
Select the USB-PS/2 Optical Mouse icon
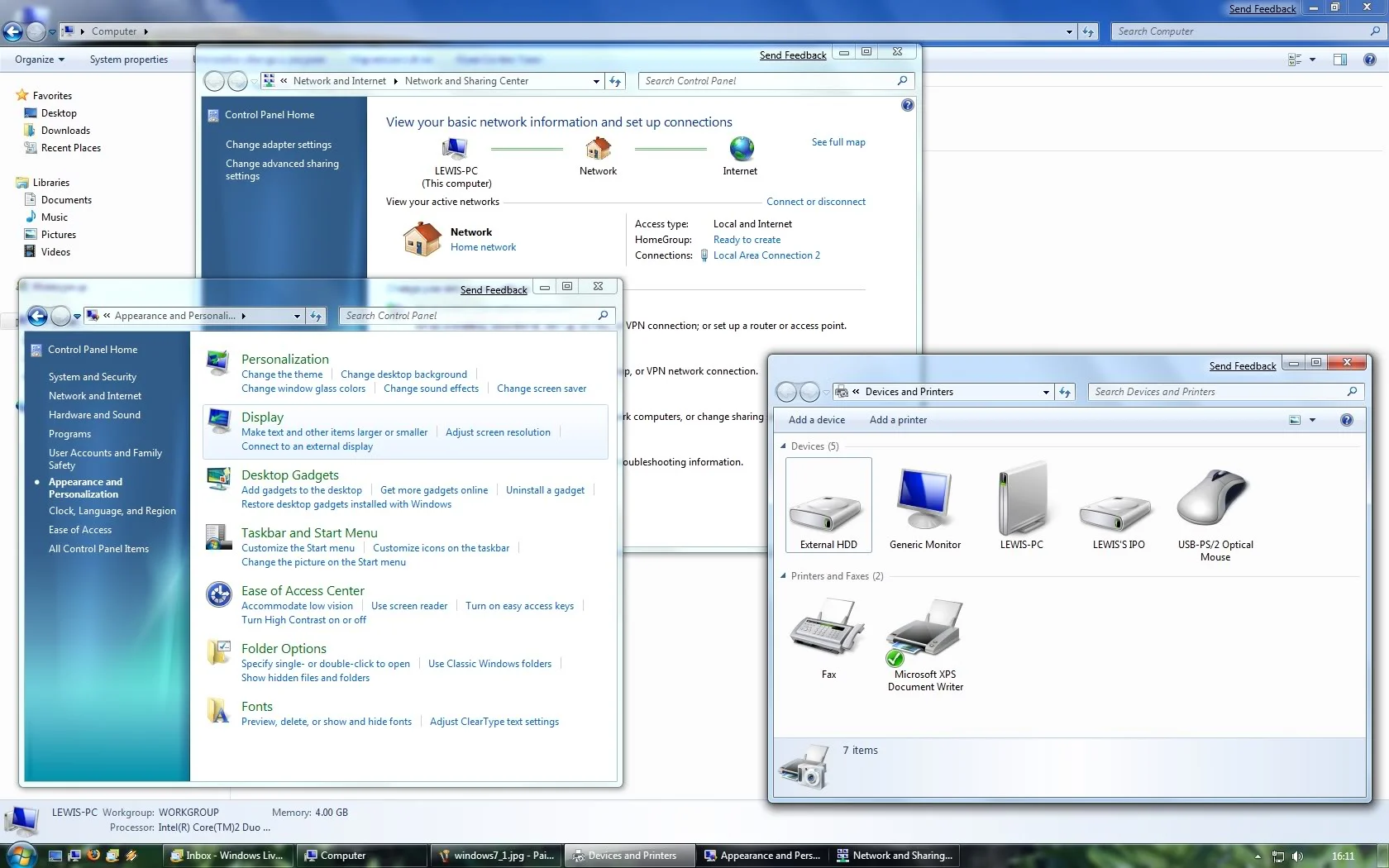tap(1213, 498)
